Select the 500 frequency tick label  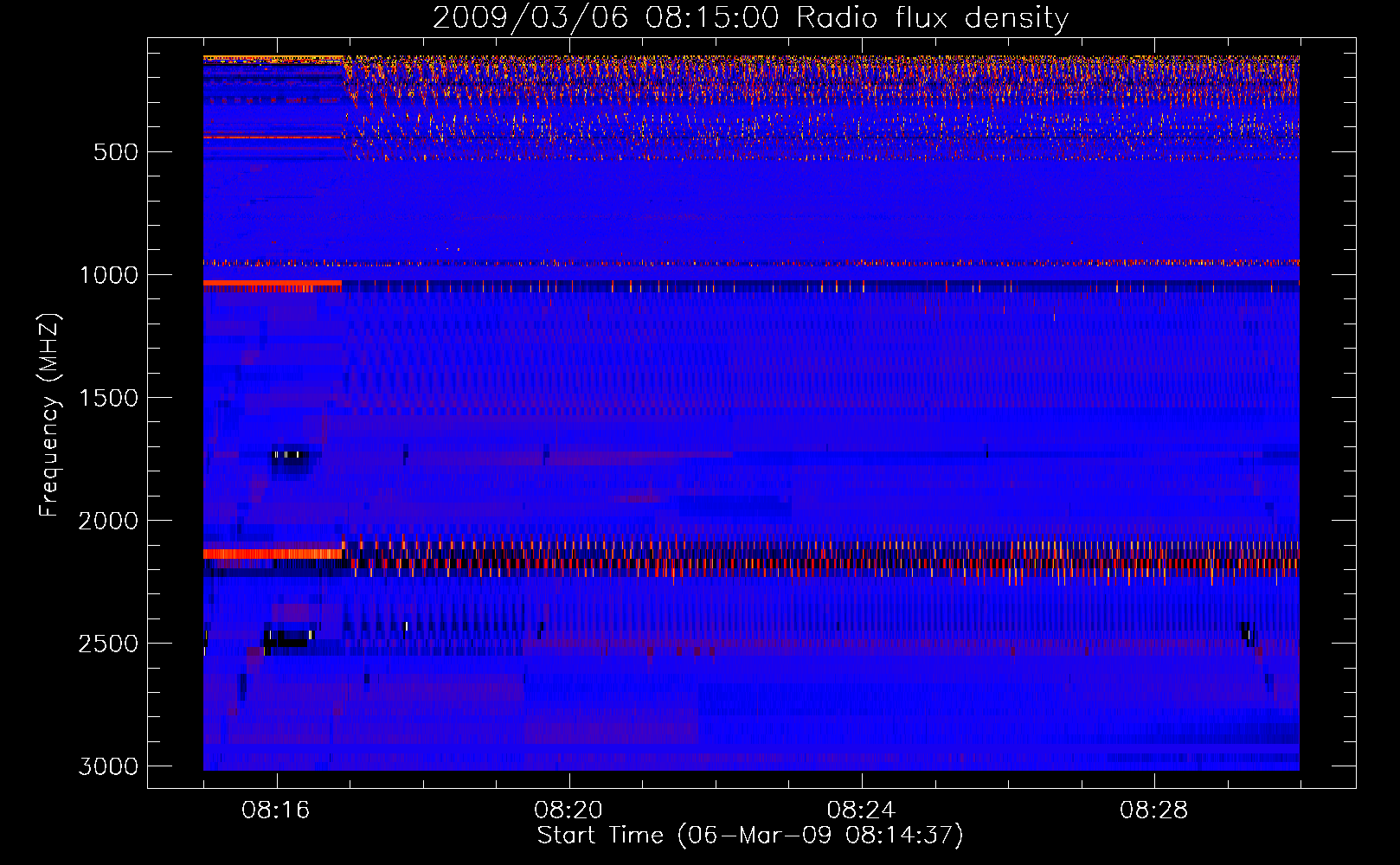(x=116, y=152)
